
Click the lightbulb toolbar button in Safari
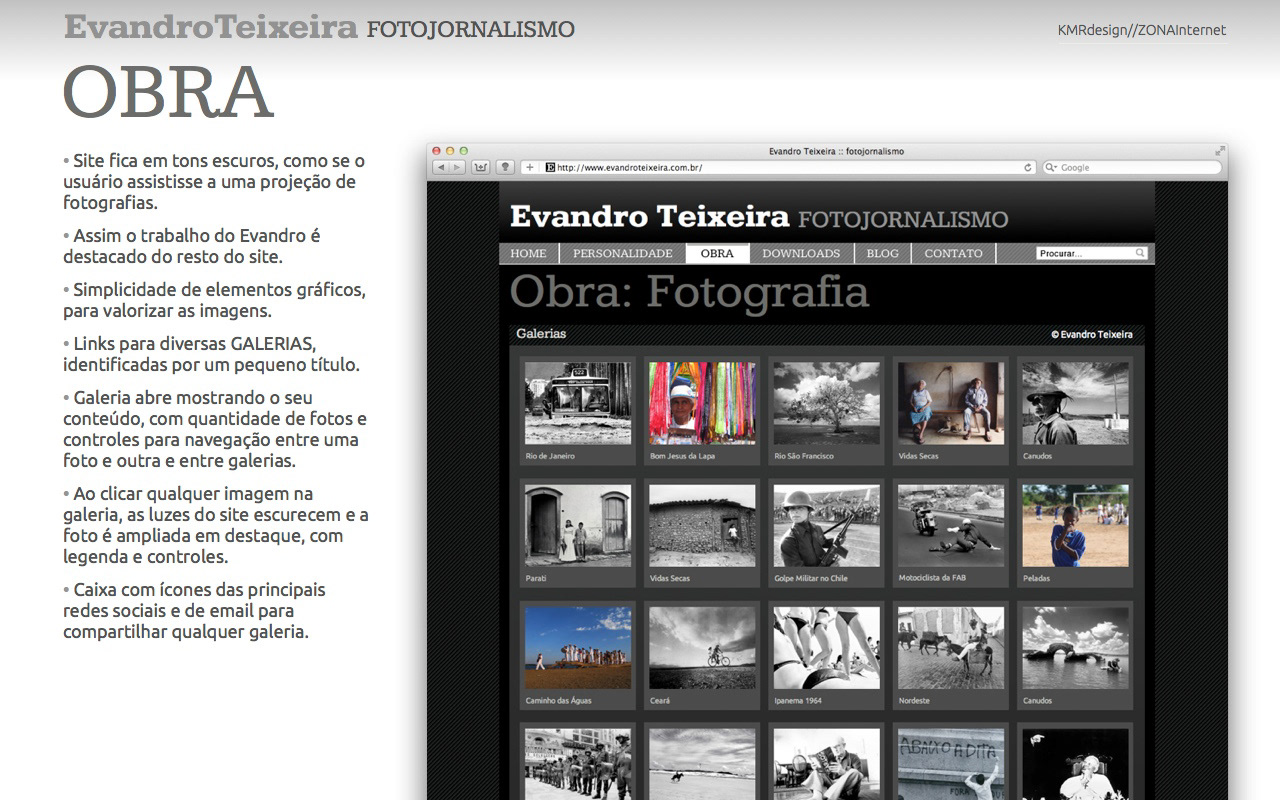click(506, 167)
